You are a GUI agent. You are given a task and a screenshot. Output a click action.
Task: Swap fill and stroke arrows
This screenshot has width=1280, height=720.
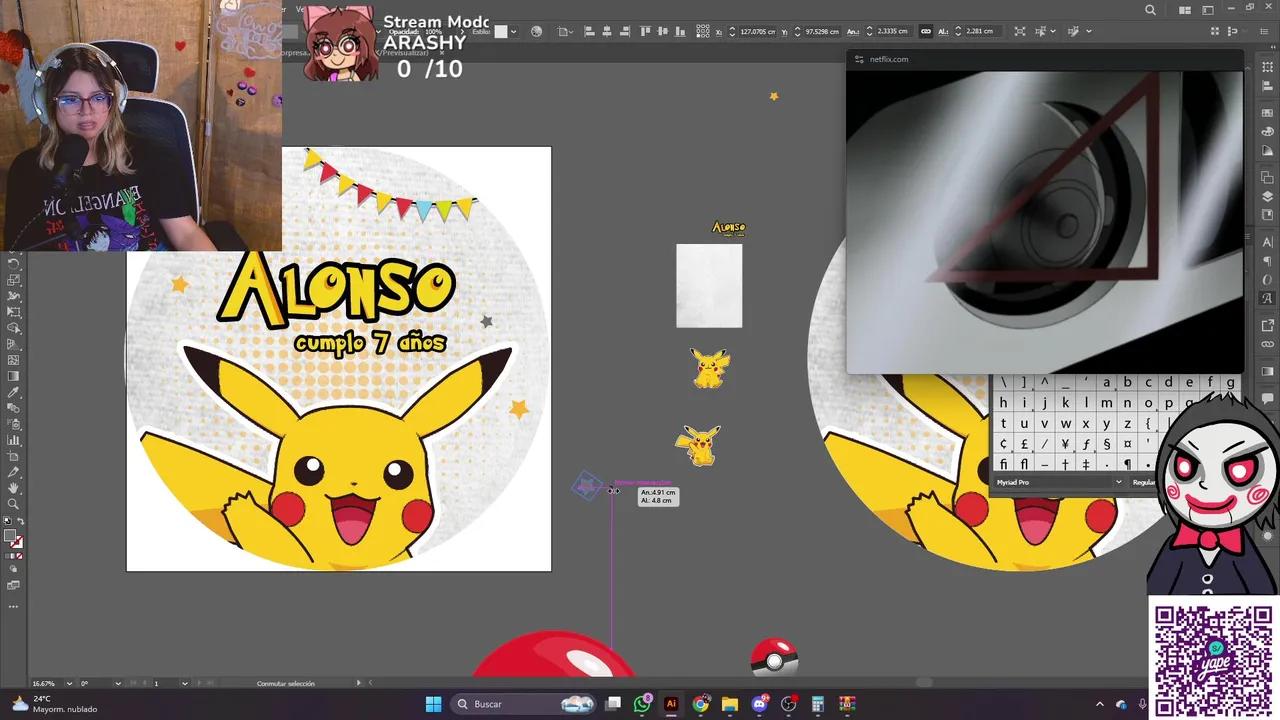point(21,520)
